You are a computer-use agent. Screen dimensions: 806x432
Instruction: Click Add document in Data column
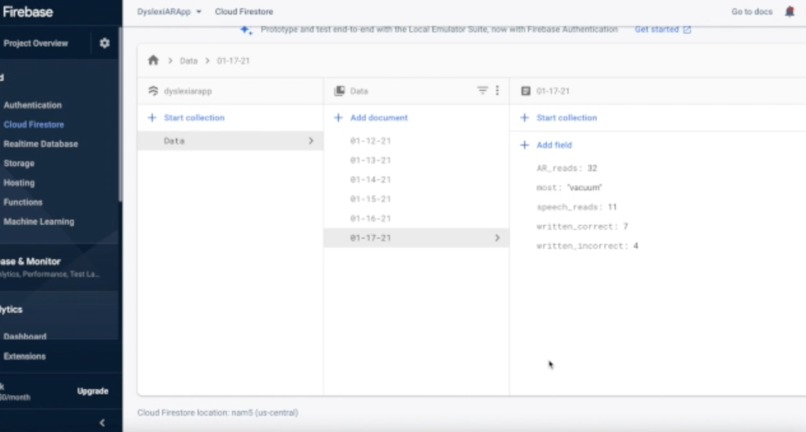click(x=379, y=118)
